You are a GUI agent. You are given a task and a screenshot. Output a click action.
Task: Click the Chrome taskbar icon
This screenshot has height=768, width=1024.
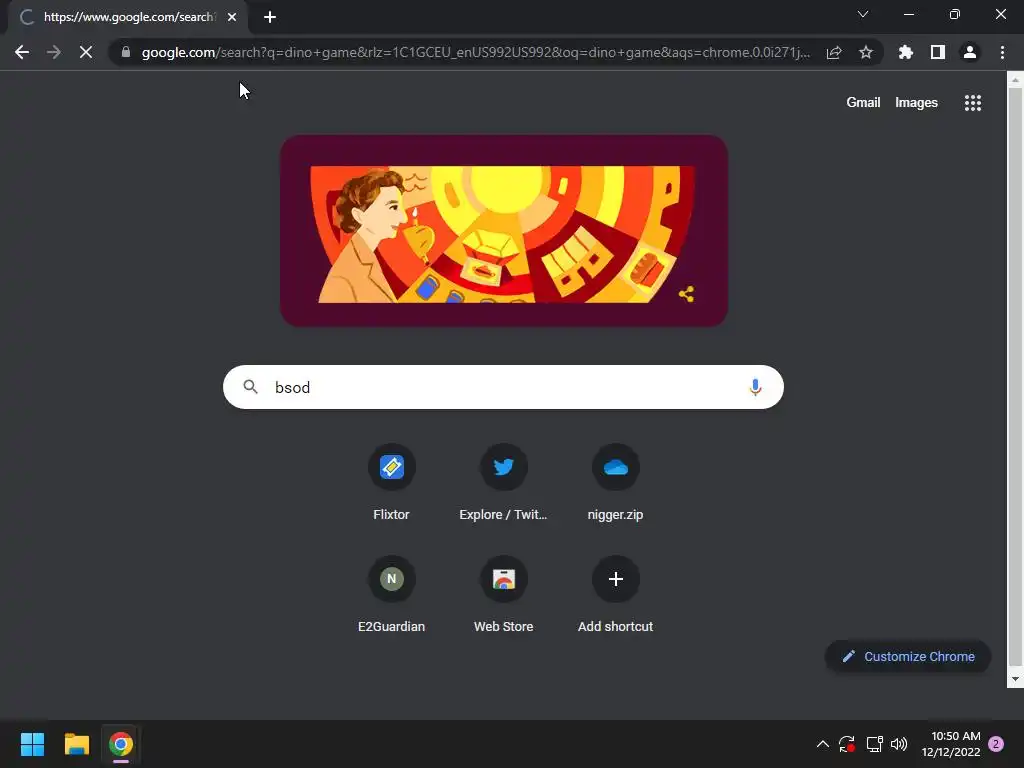pyautogui.click(x=121, y=744)
